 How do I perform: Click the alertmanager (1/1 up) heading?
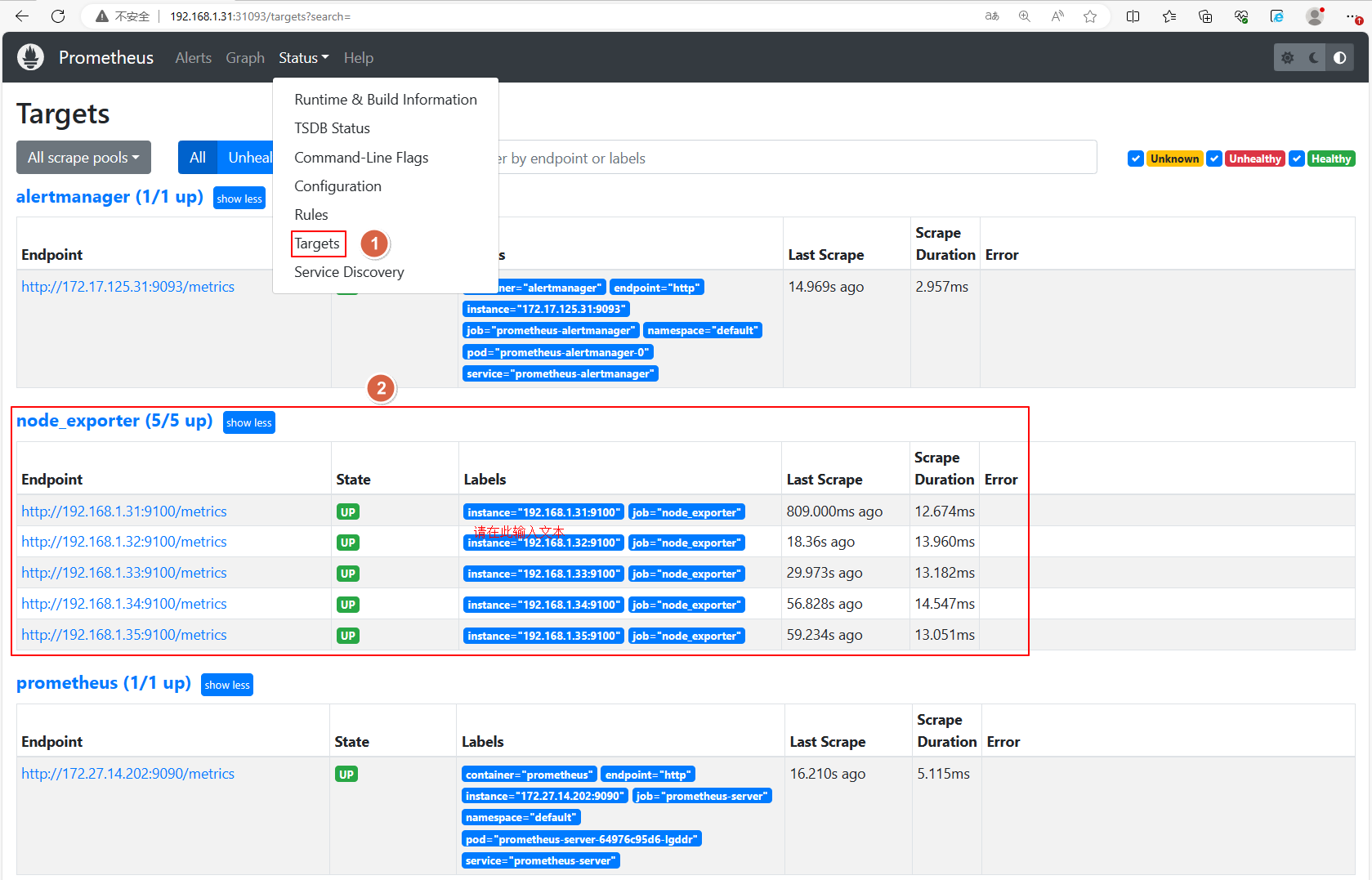pos(109,197)
